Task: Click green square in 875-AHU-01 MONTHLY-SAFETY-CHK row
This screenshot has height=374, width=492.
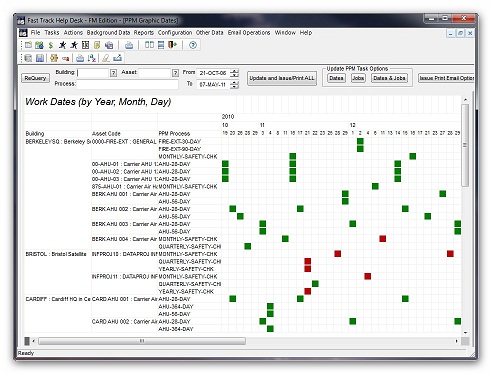Action: (x=375, y=186)
